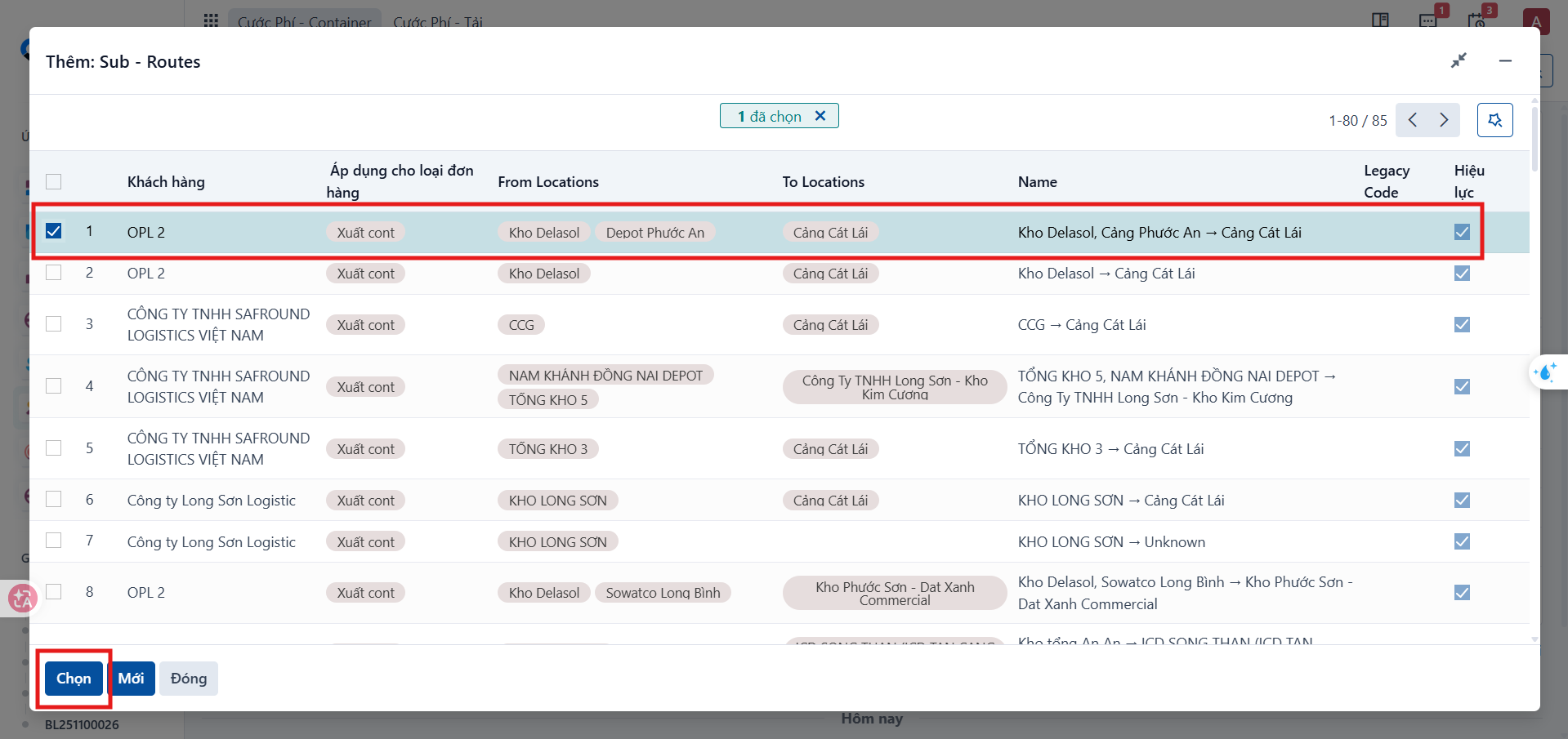Click the water drop floating icon

tap(1546, 372)
